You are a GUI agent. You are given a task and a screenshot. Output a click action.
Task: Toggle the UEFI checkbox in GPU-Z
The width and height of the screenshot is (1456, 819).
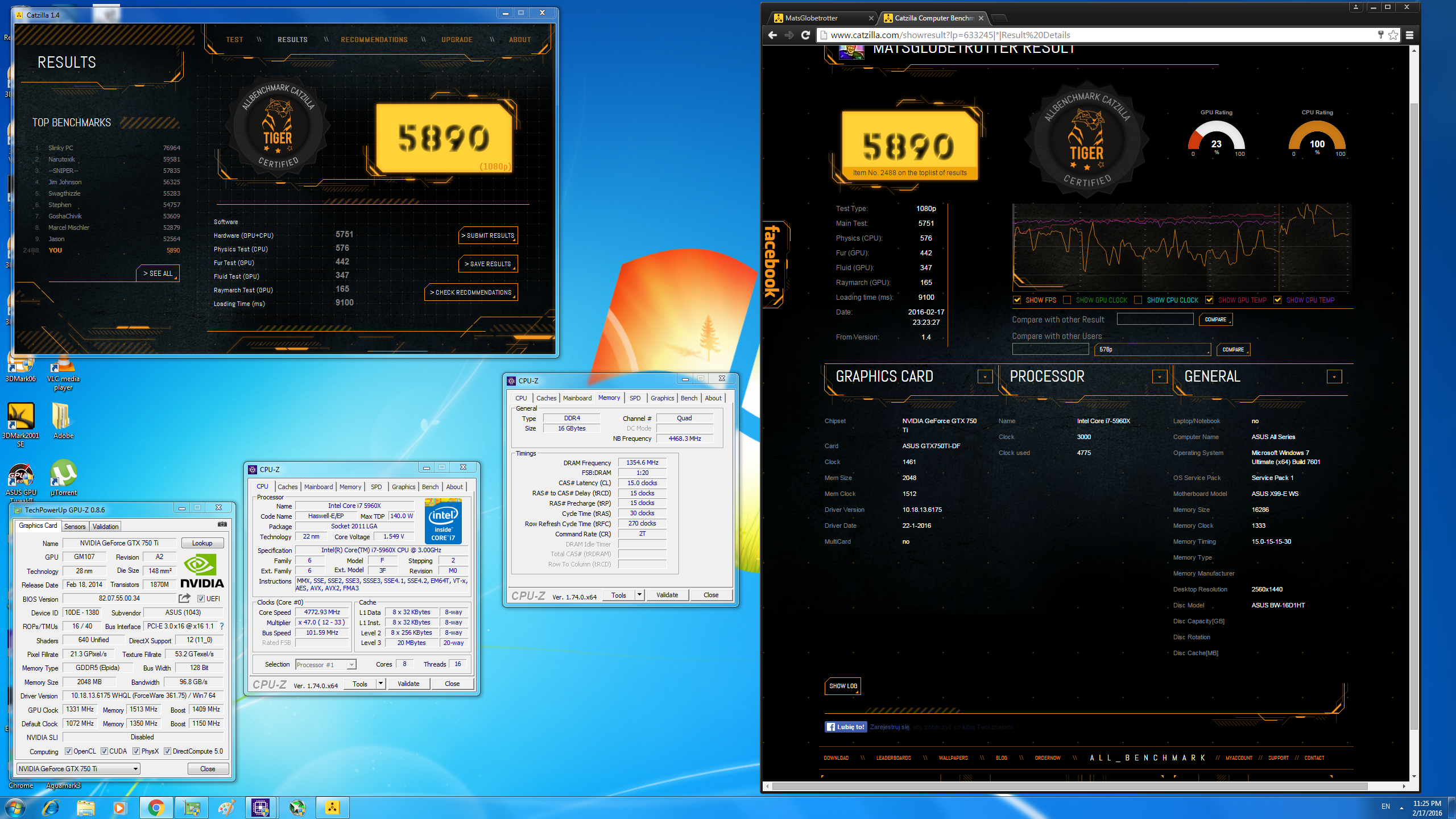point(201,598)
